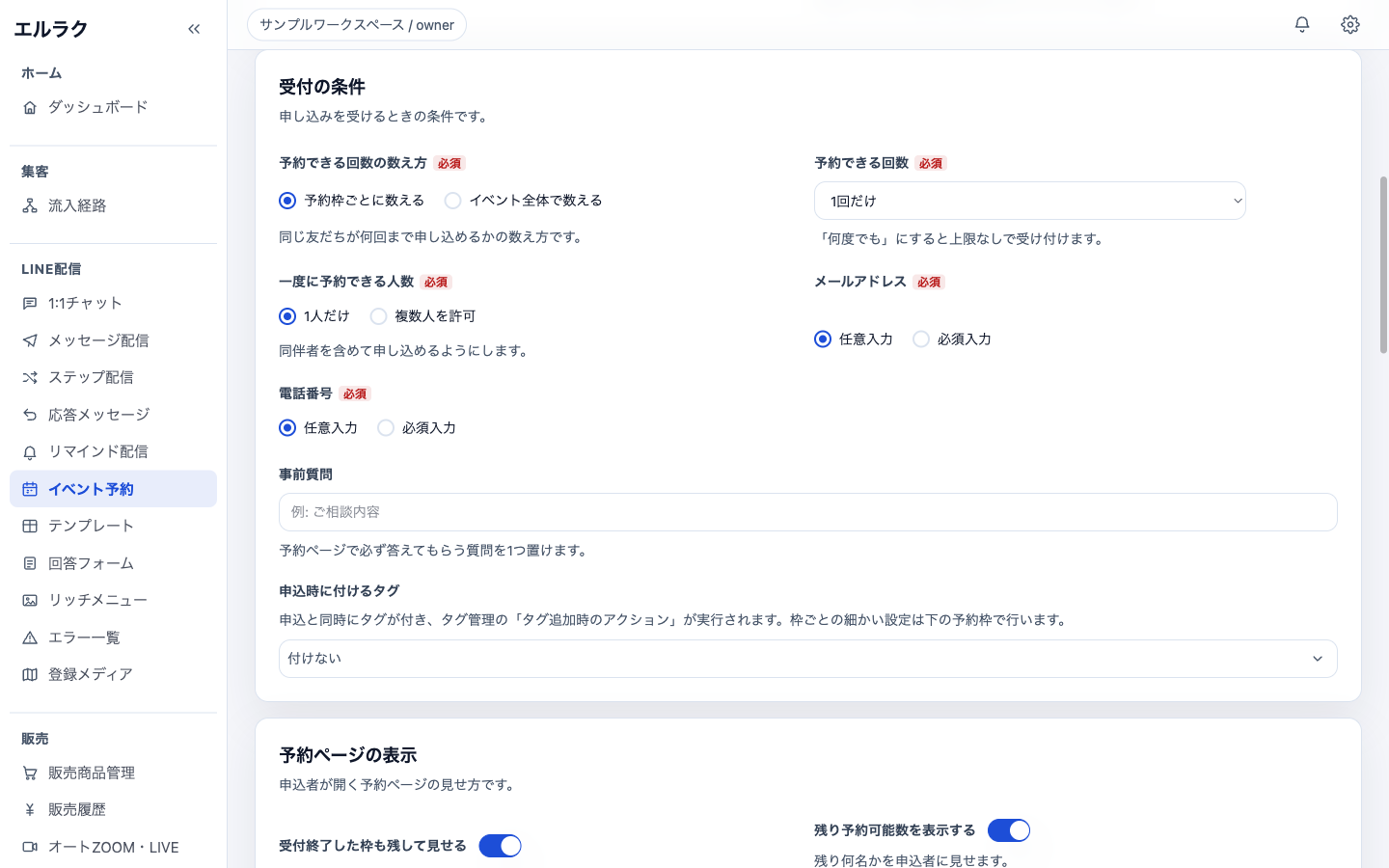Screen dimensions: 1389x868
Task: Toggle 受付終了した枠も残して見せる switch
Action: (500, 846)
